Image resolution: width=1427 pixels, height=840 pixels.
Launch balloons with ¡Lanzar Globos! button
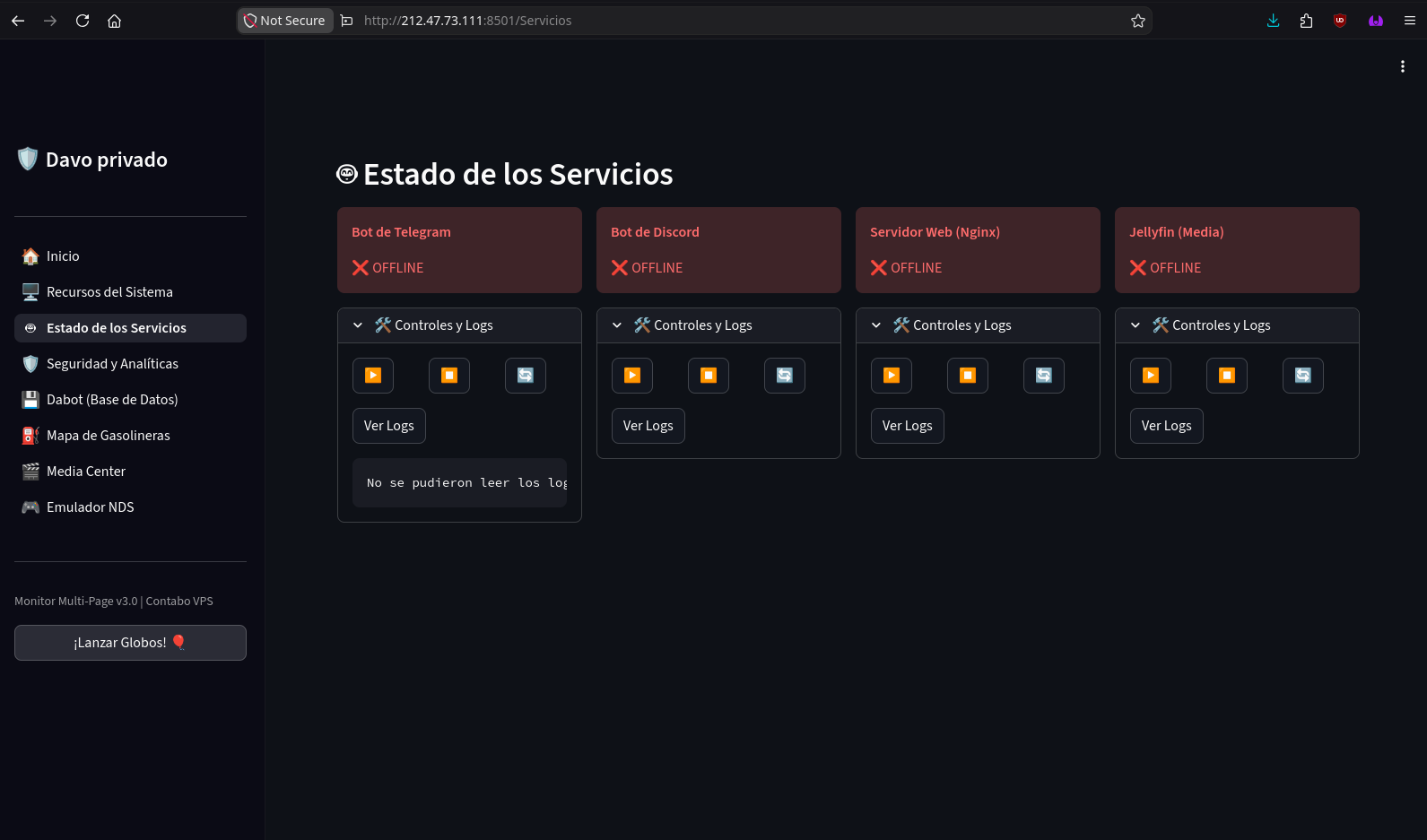click(x=130, y=643)
